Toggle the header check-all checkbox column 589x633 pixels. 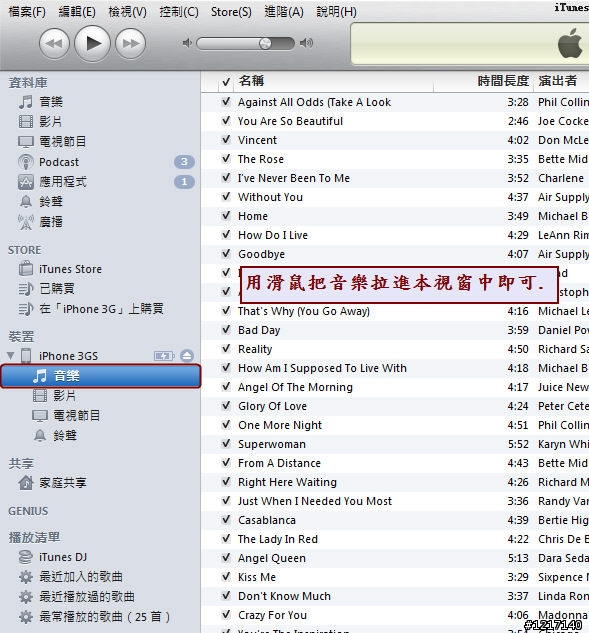click(226, 82)
